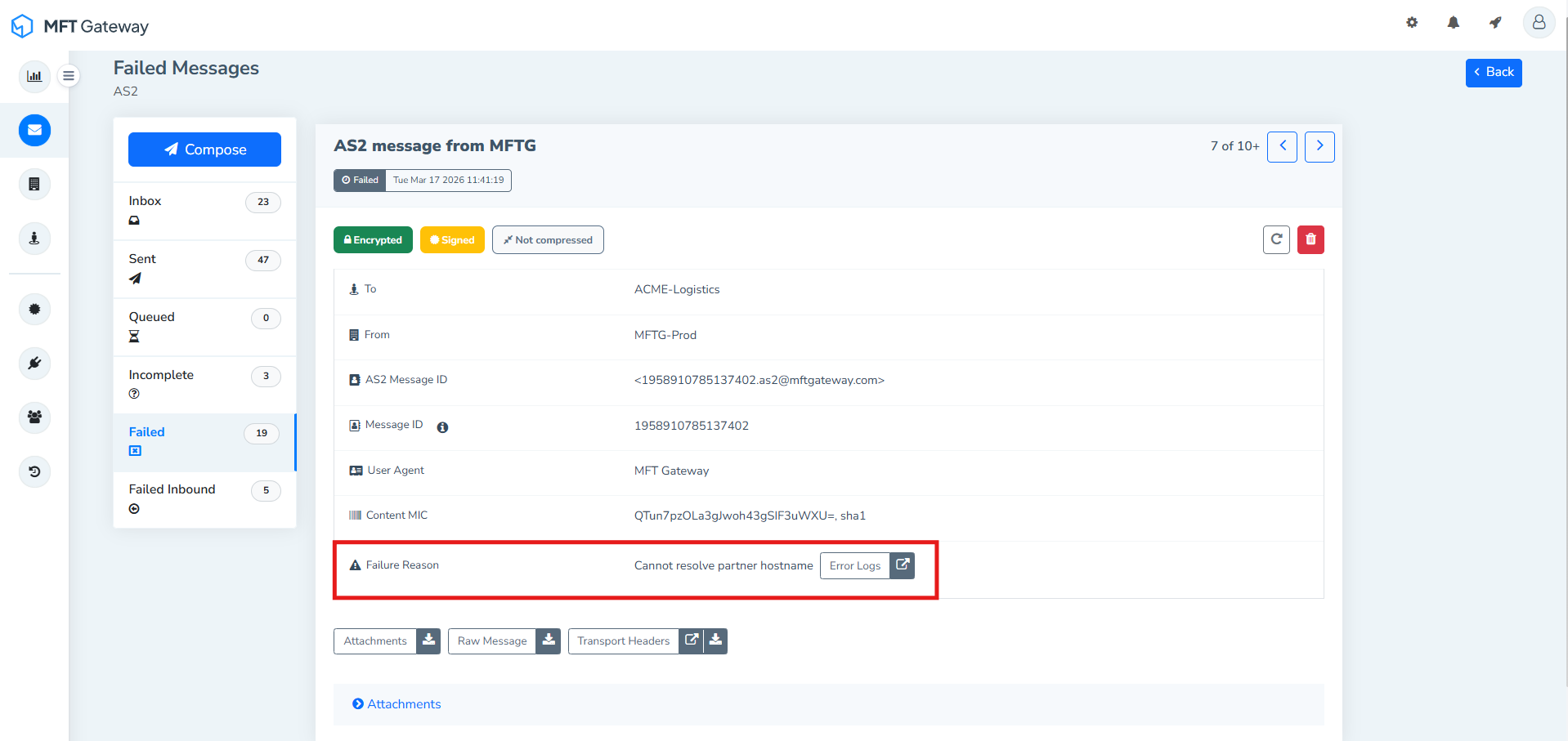
Task: Click the Compose button
Action: (204, 150)
